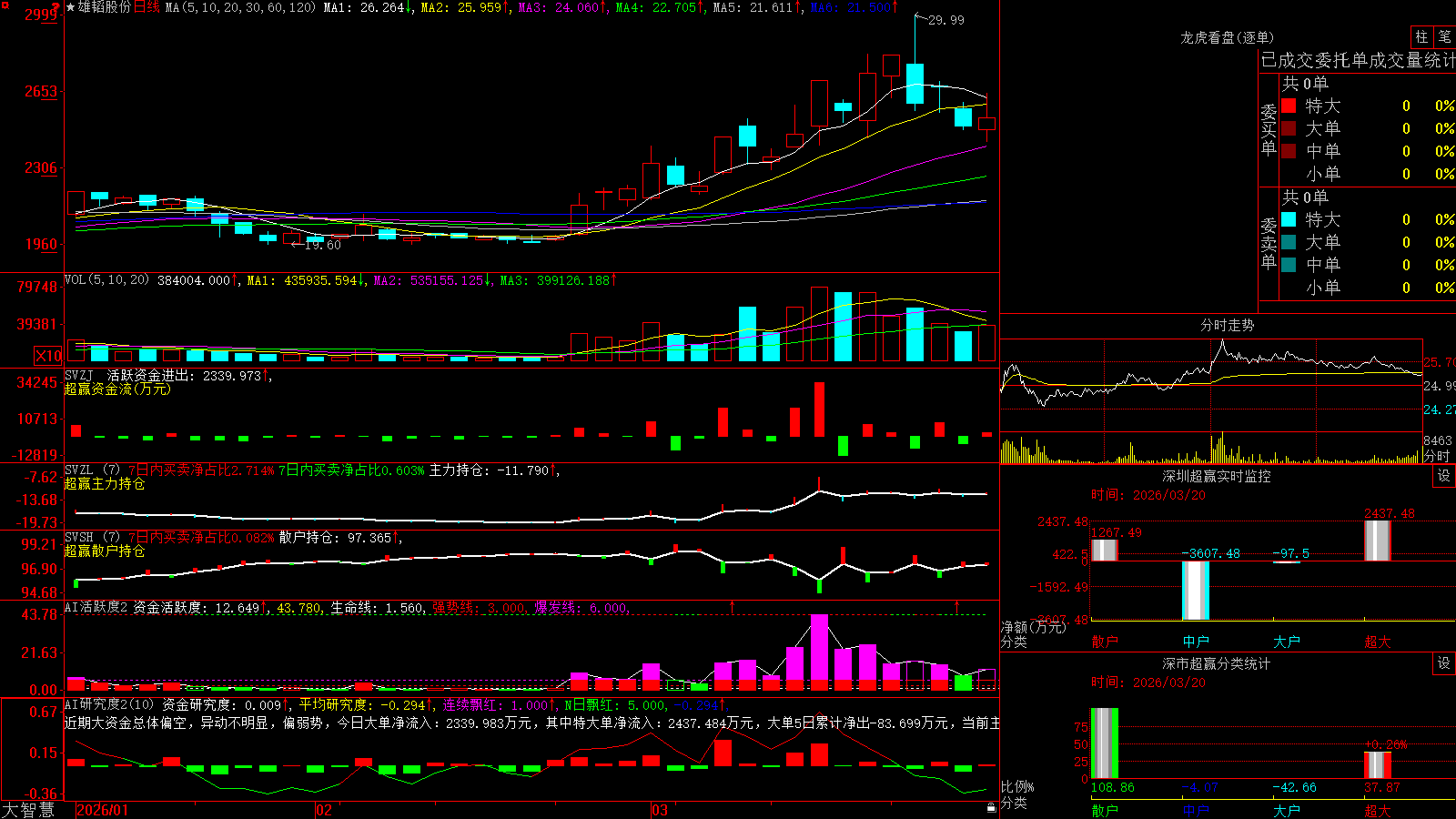Click the 2026/01 date marker on timeline

[103, 810]
